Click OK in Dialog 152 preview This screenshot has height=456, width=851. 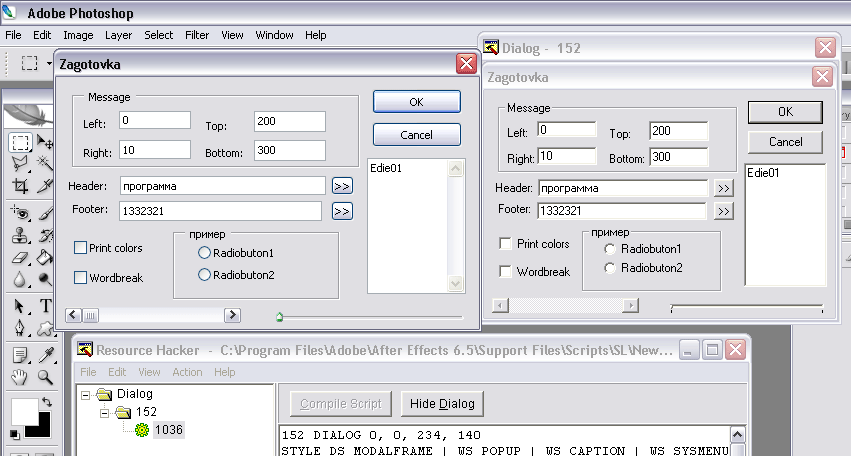tap(785, 112)
